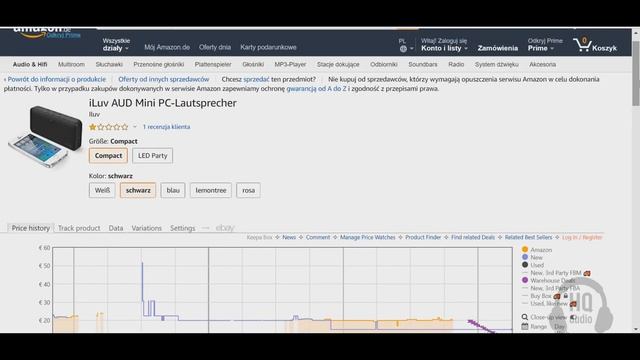Open the 1 recenzja klienta link

[x=166, y=127]
